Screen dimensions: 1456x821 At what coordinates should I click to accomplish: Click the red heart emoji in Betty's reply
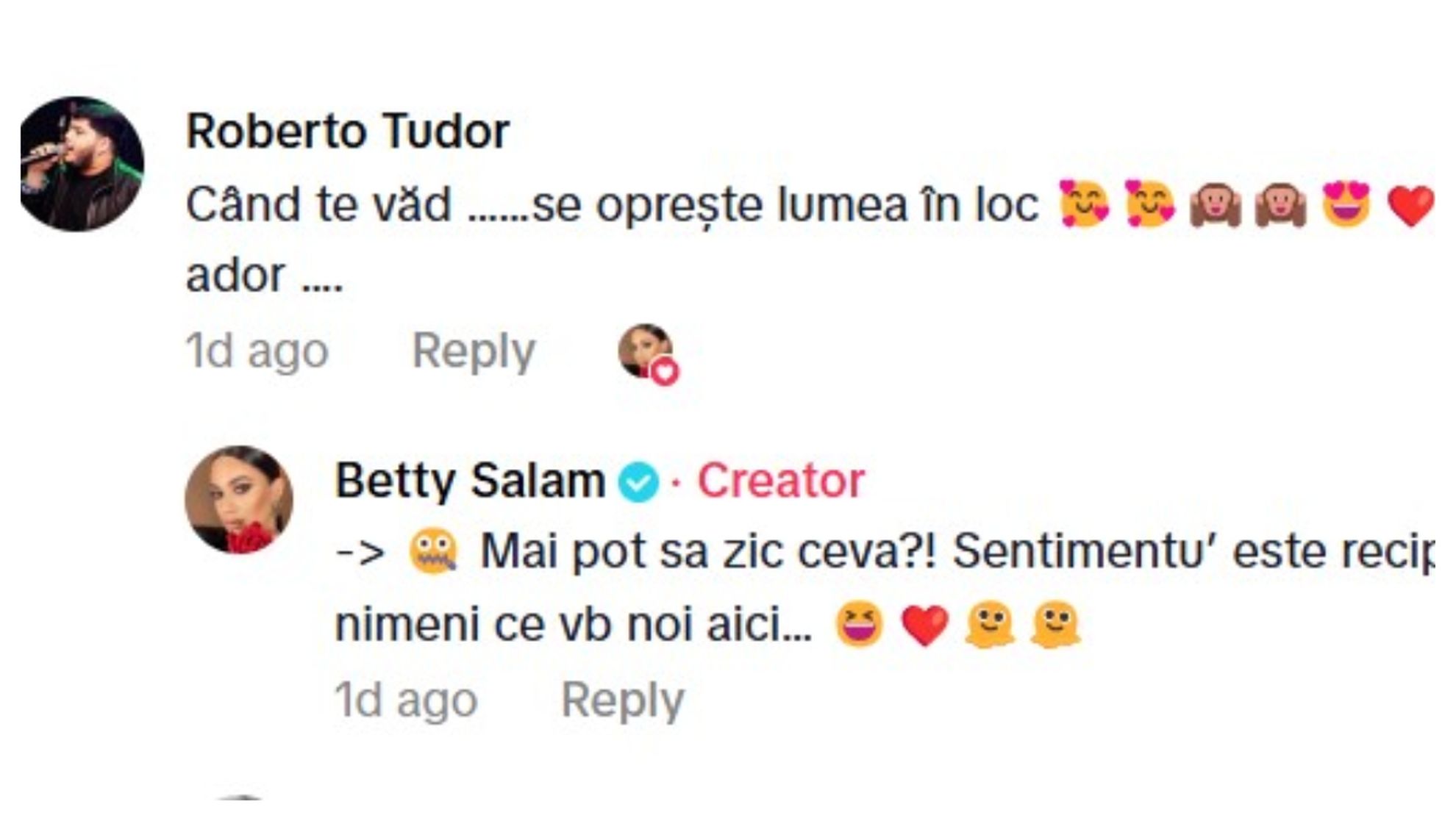924,625
